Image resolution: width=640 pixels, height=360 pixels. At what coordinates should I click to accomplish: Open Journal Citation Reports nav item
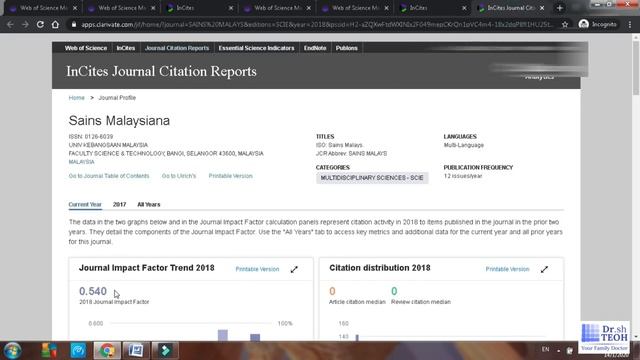click(x=177, y=48)
